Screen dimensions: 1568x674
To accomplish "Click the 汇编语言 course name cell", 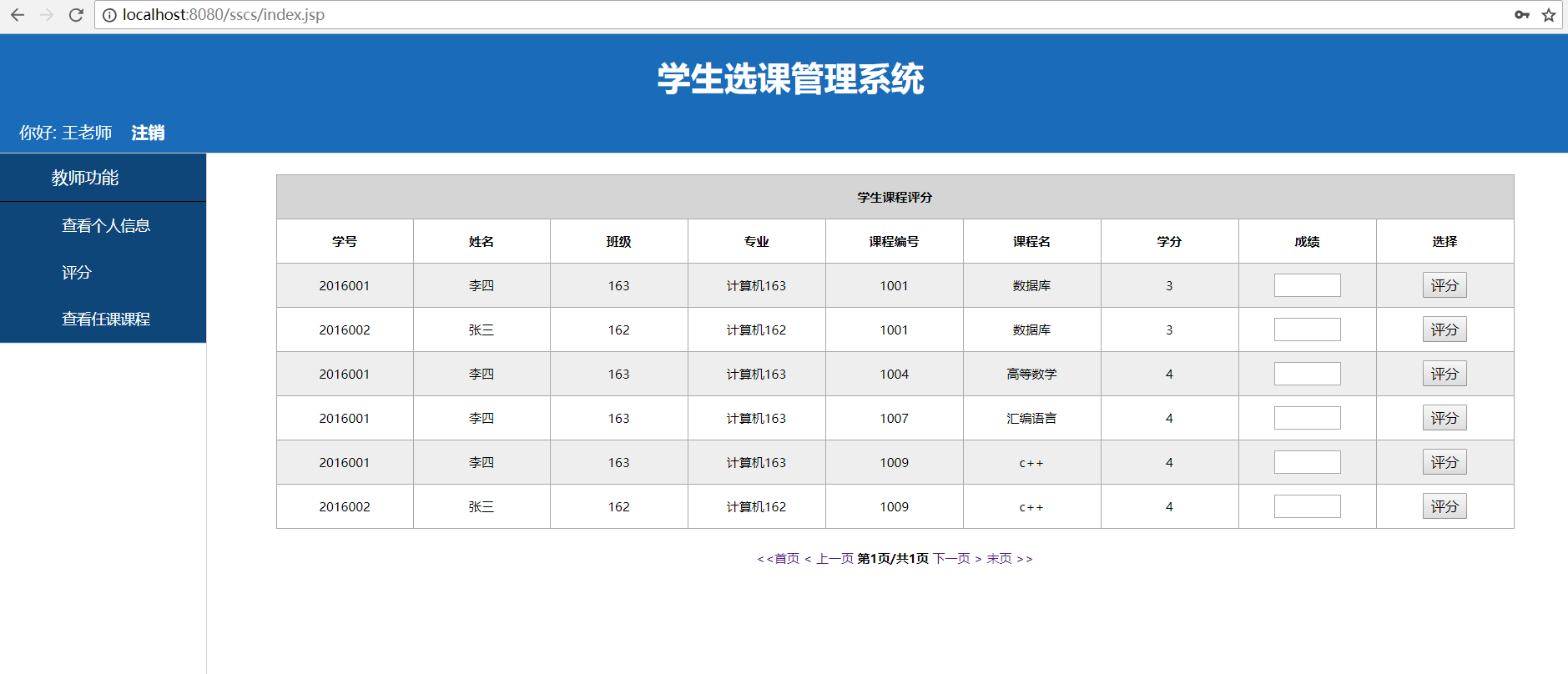I will click(1032, 418).
